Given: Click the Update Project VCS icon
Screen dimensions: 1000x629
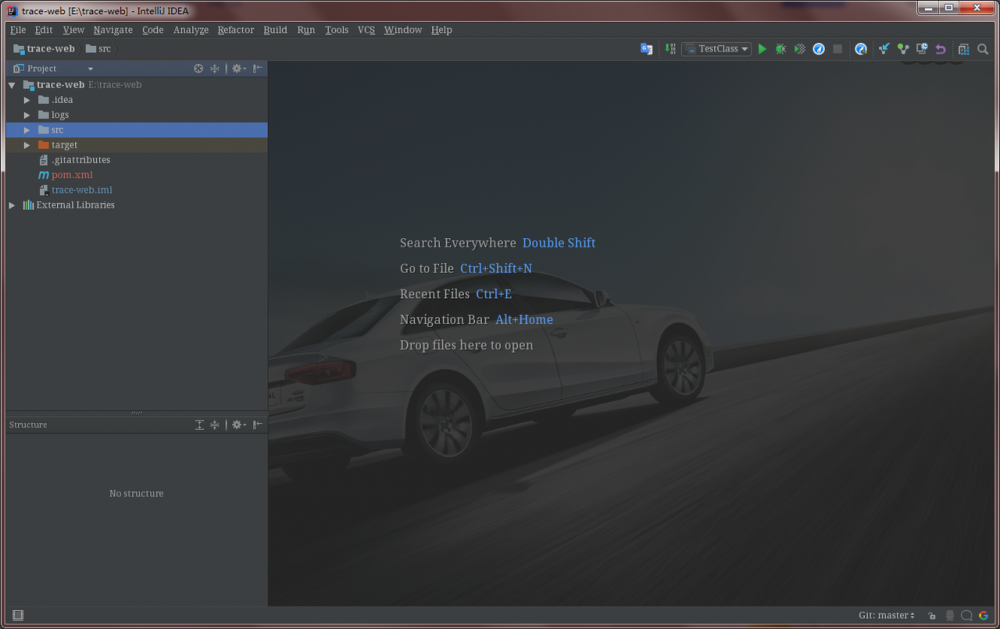Looking at the screenshot, I should (x=883, y=48).
